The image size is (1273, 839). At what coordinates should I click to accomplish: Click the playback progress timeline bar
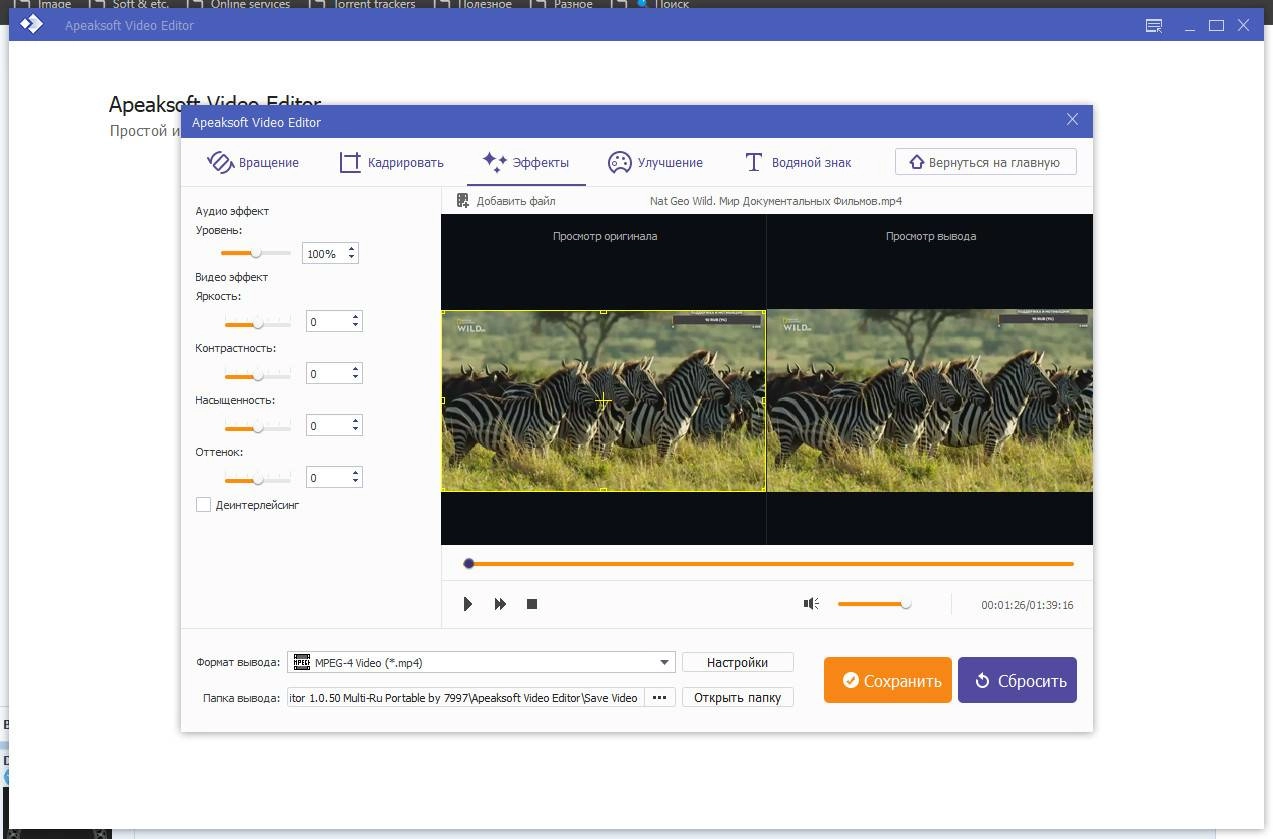(768, 564)
